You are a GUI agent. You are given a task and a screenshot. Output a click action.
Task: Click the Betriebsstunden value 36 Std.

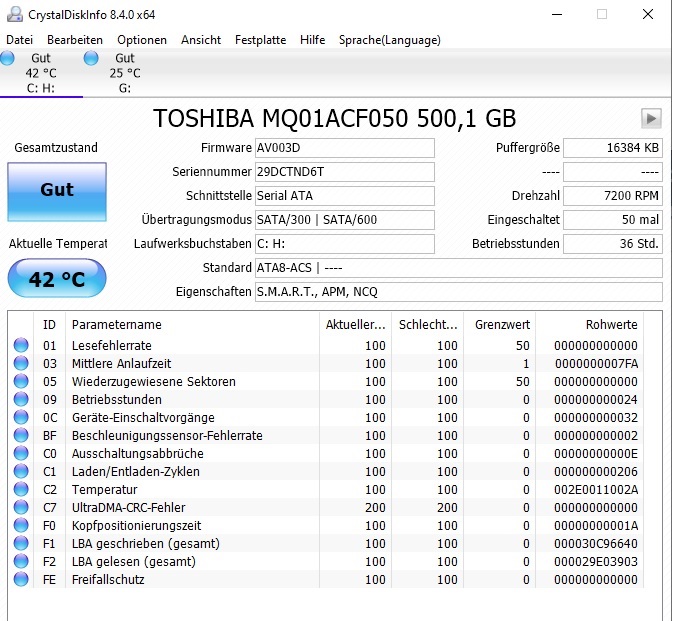click(613, 244)
